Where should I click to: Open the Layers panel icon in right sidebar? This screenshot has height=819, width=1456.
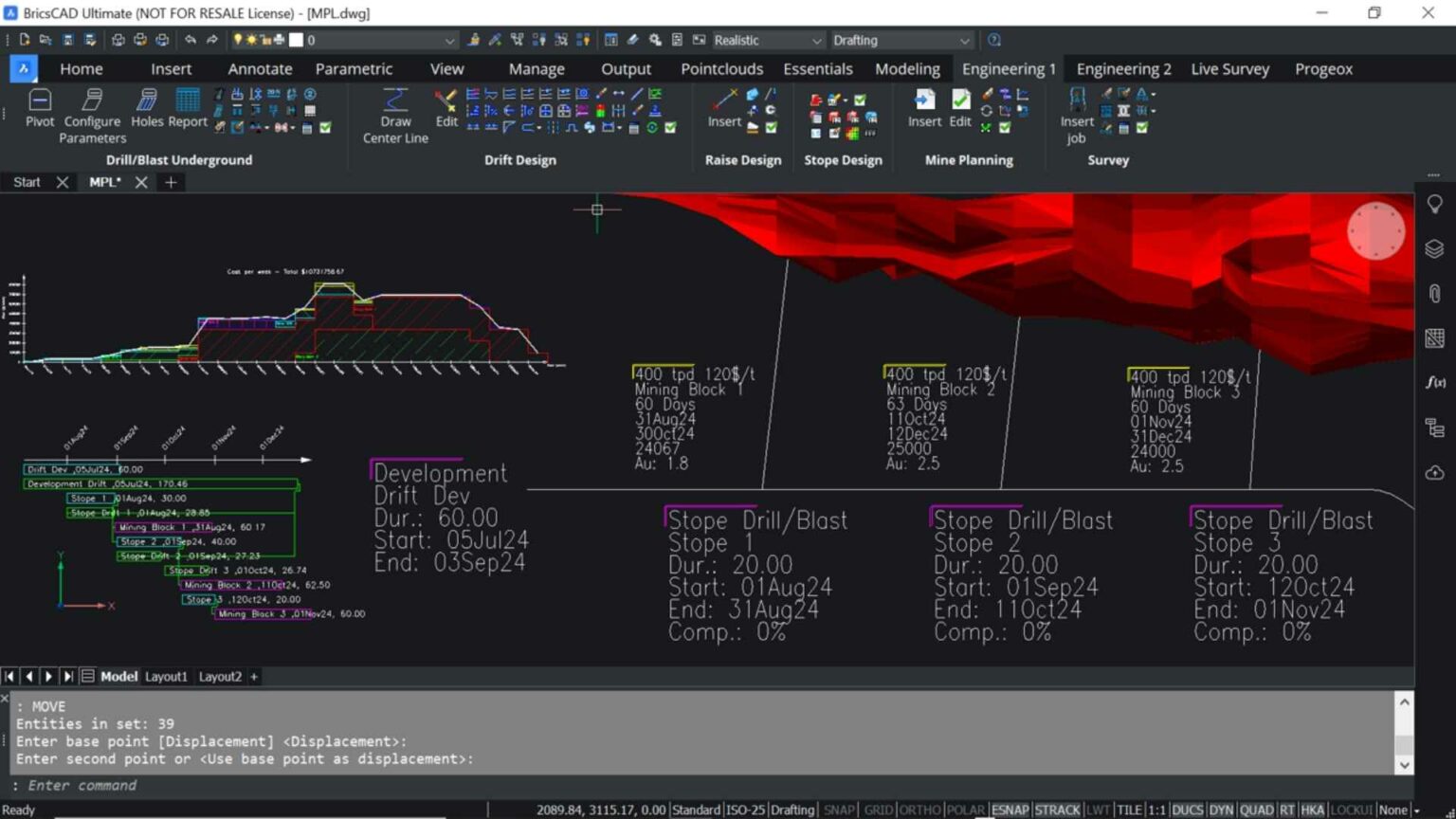(1434, 248)
